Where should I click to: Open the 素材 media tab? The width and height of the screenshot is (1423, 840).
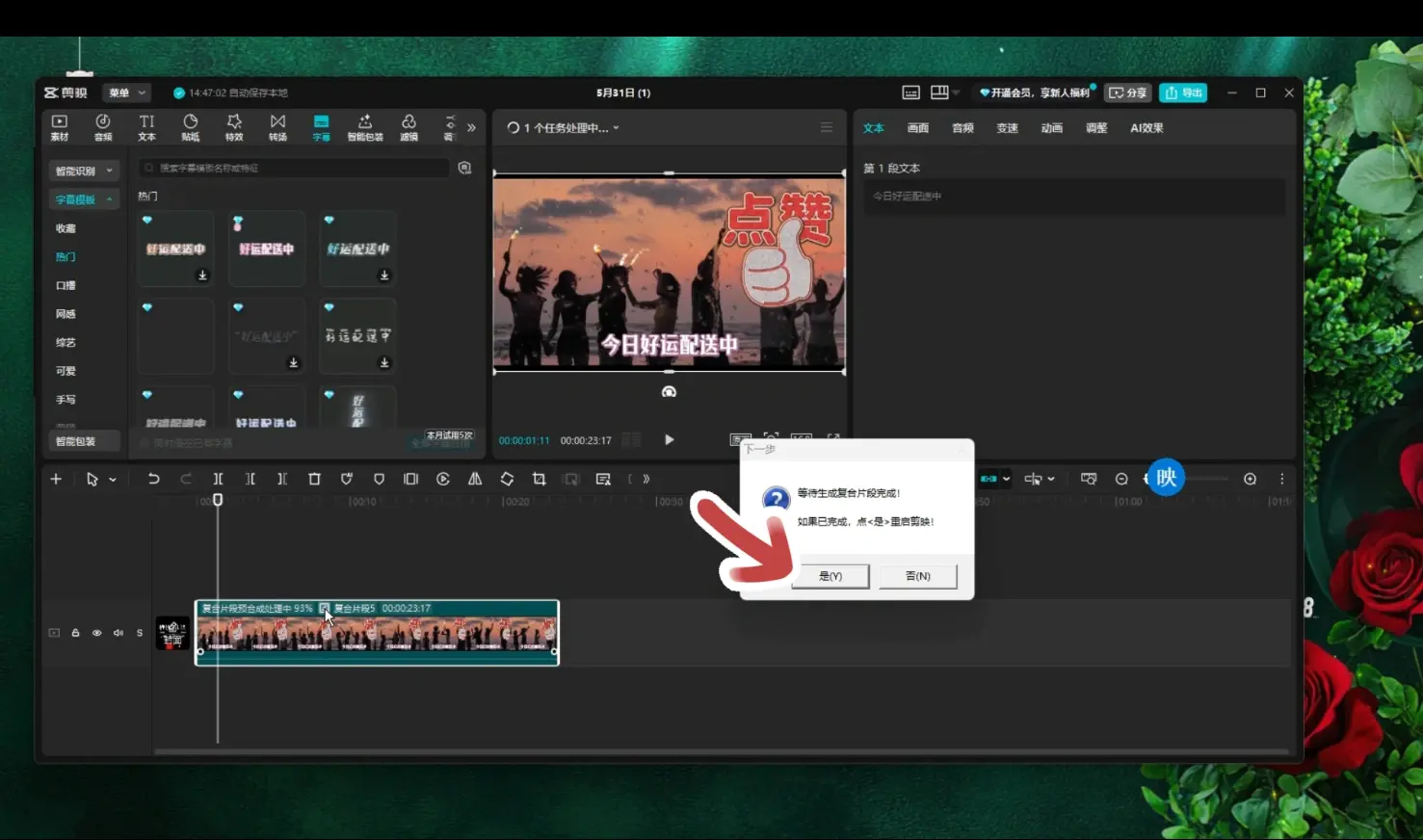point(60,127)
